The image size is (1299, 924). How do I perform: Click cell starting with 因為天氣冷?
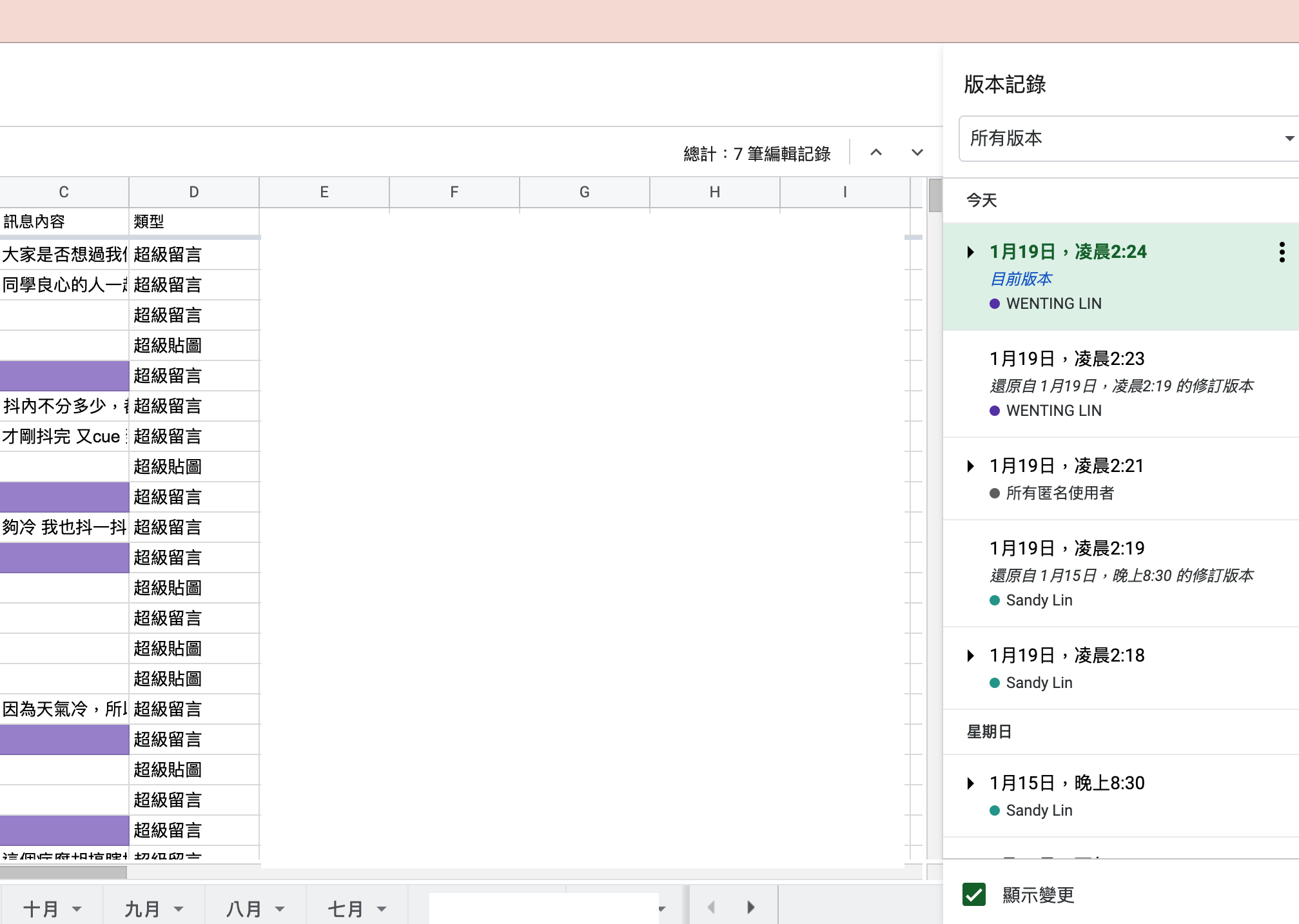coord(64,709)
